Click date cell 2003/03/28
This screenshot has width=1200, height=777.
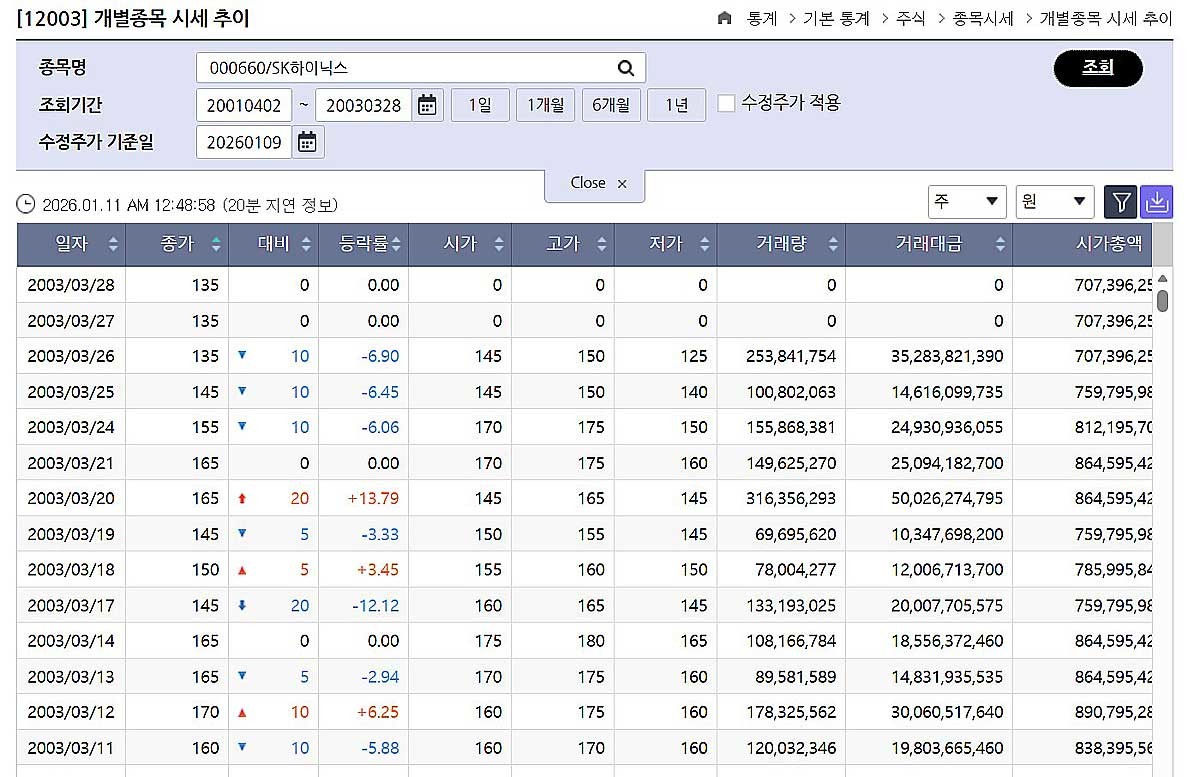click(71, 285)
